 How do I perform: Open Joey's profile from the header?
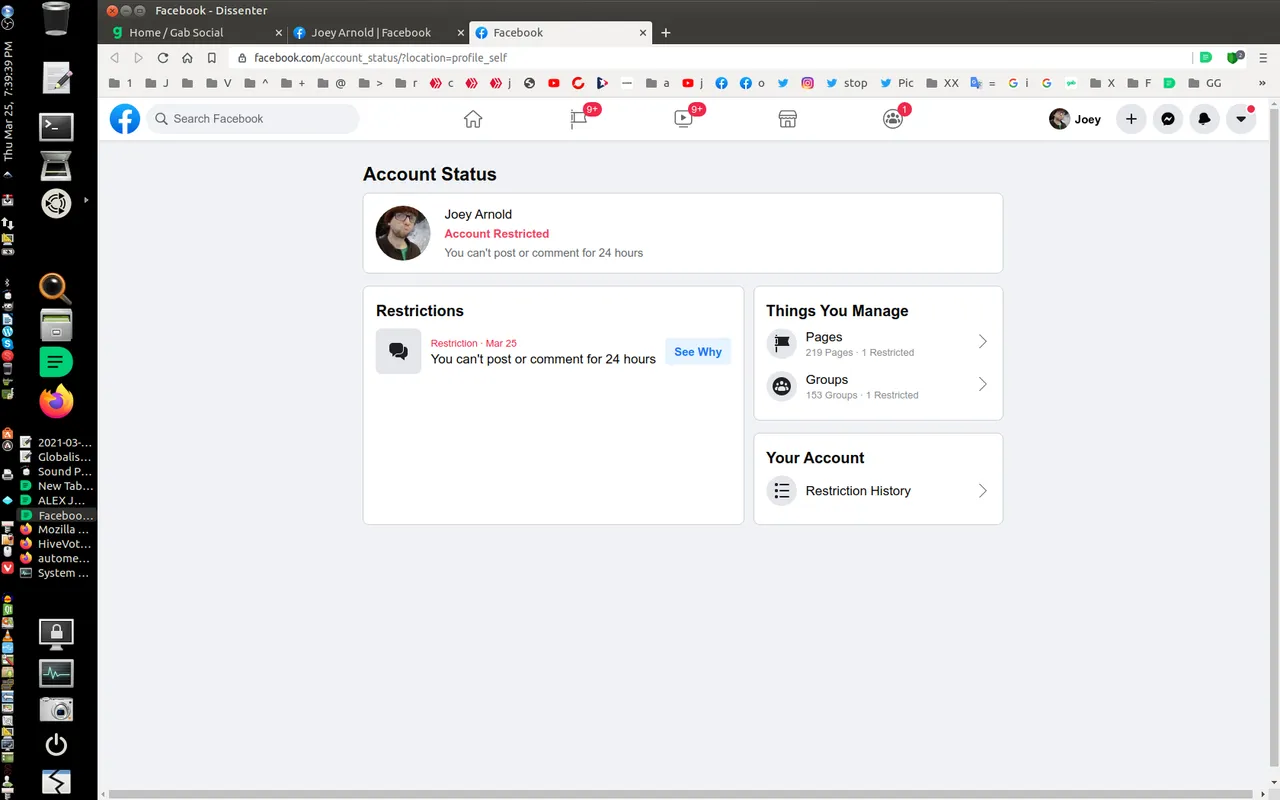pos(1075,119)
